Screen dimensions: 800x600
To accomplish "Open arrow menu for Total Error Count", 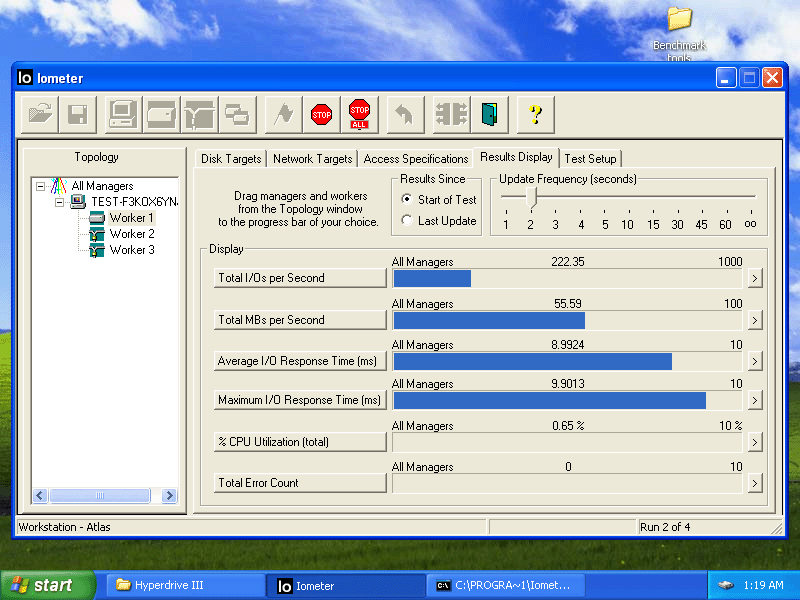I will coord(755,483).
